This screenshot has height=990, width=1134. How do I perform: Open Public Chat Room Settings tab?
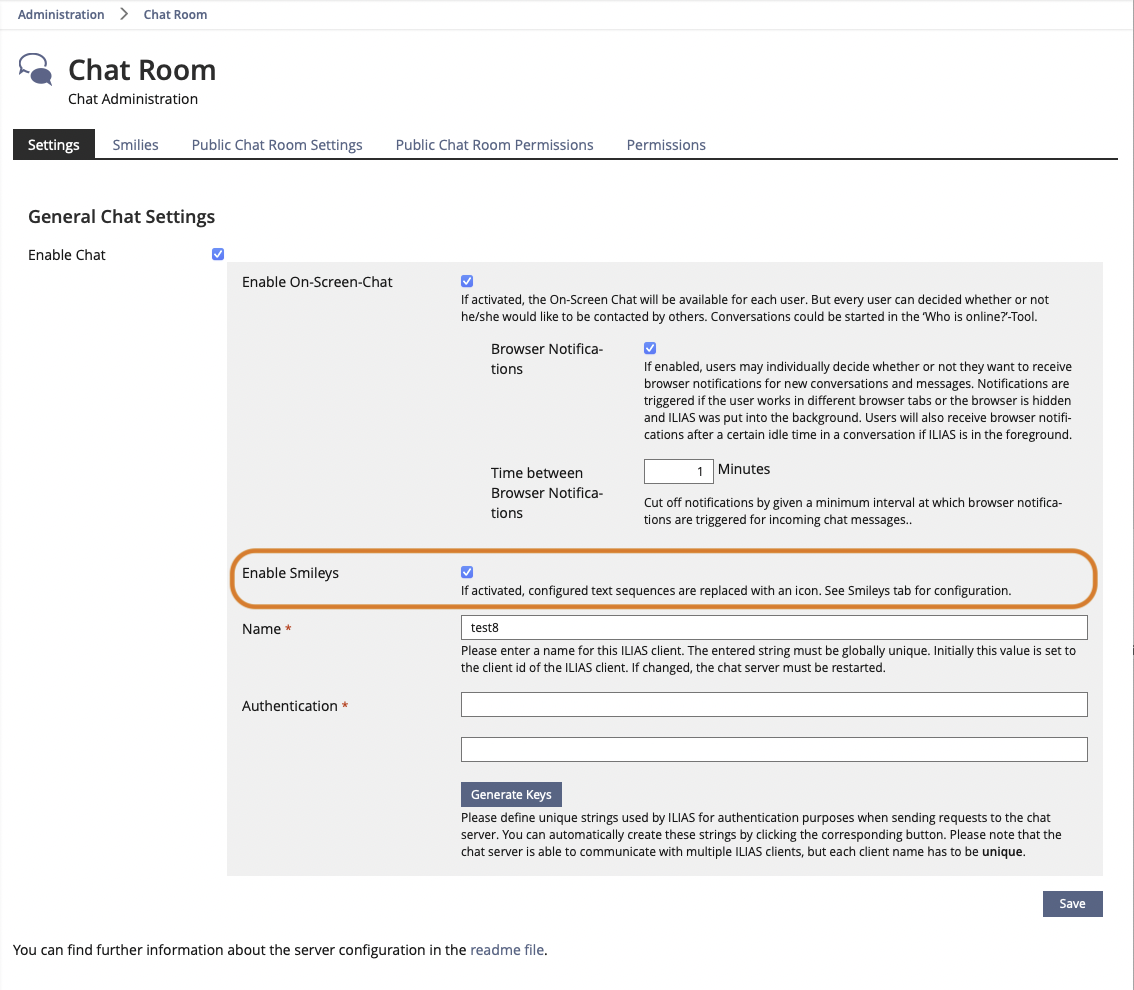coord(277,145)
